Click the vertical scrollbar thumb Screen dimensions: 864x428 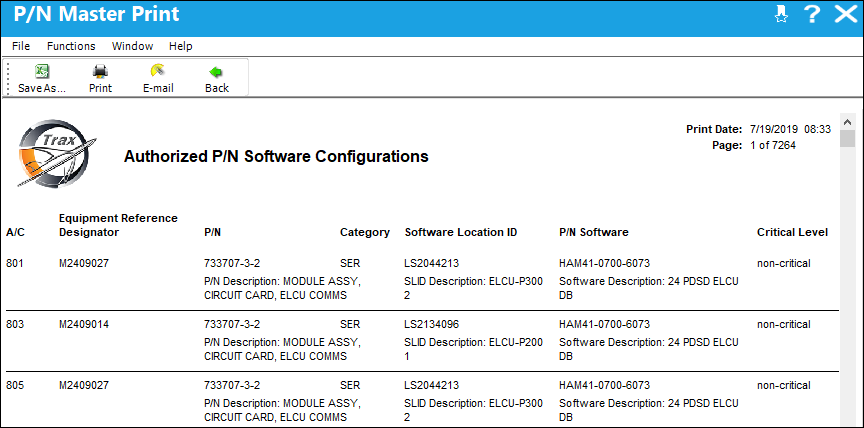pyautogui.click(x=846, y=139)
